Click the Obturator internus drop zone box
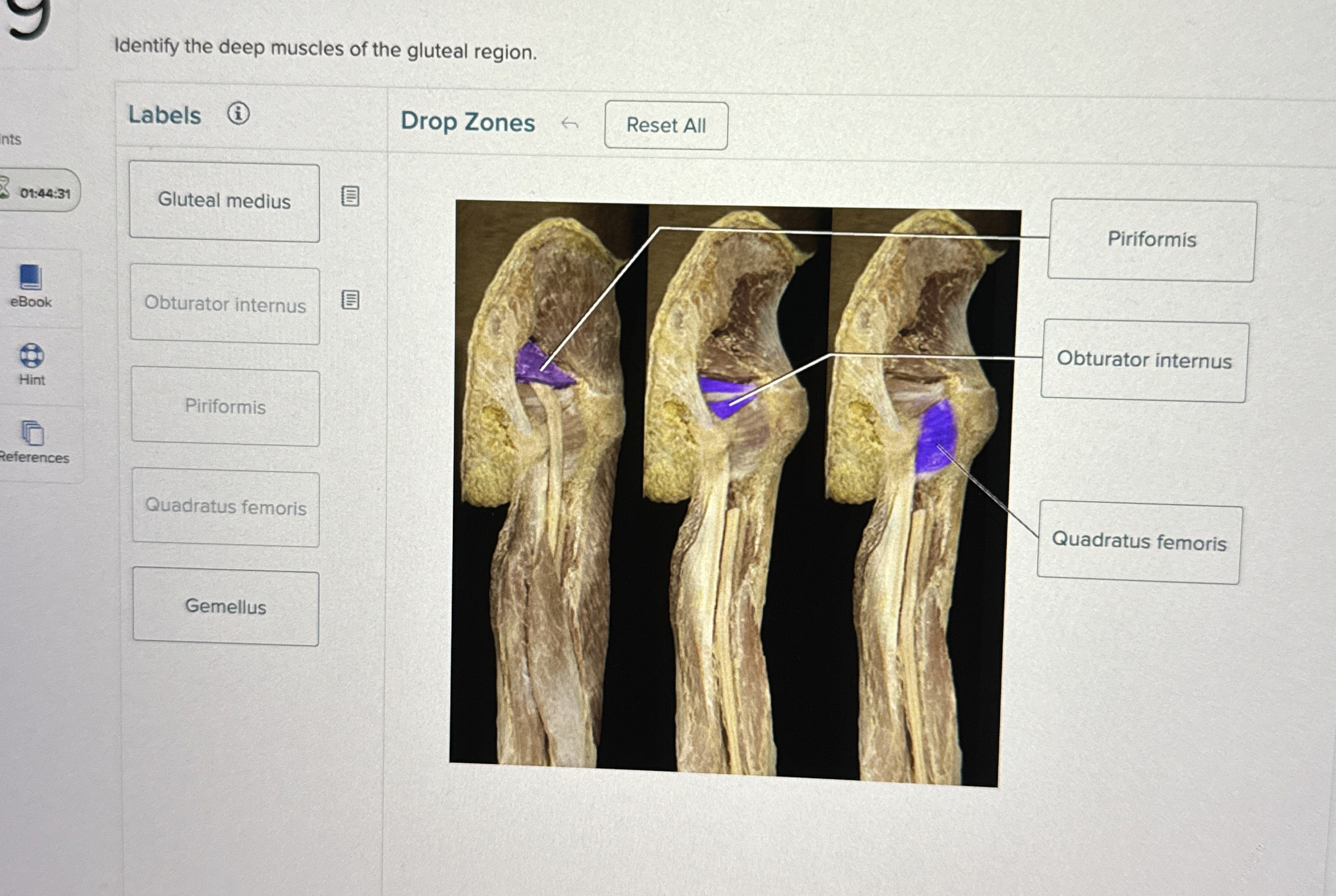 1144,361
